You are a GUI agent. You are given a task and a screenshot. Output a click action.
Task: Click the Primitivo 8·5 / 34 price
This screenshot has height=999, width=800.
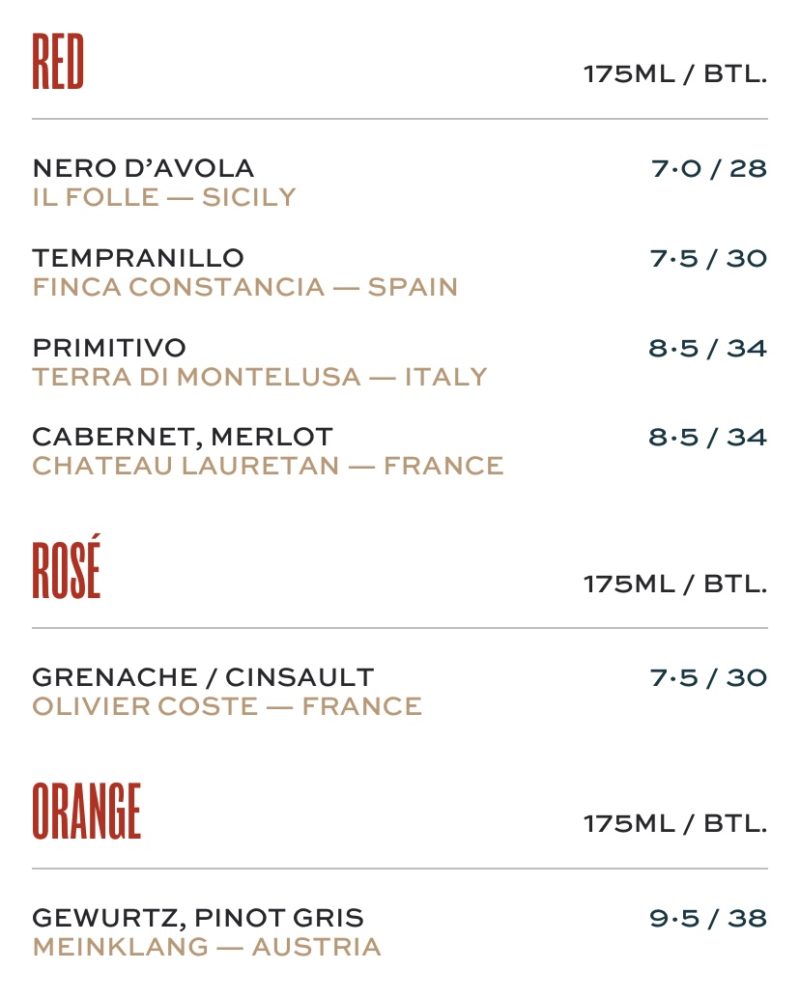[x=707, y=348]
